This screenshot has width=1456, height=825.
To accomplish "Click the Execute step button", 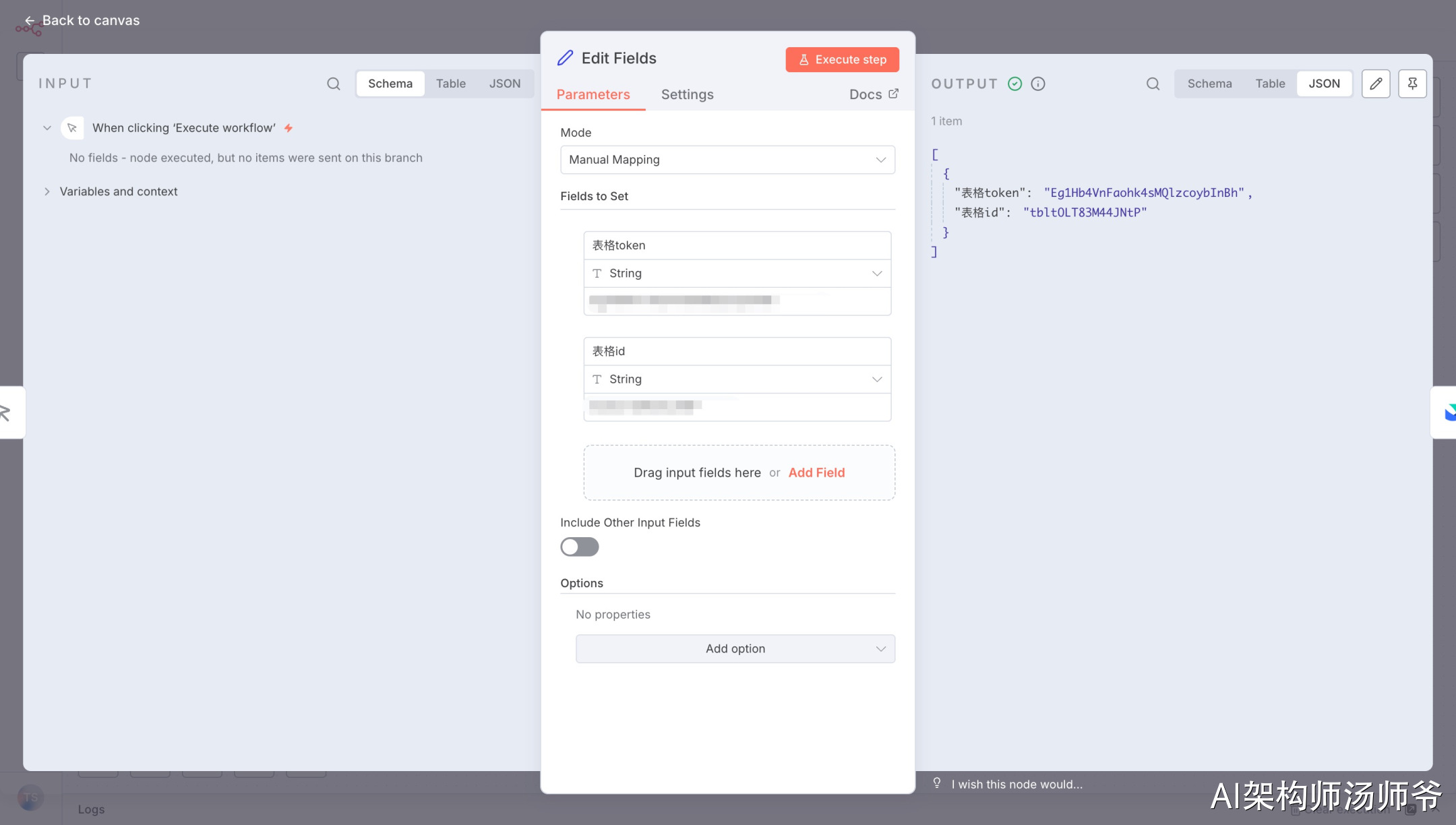I will tap(842, 59).
